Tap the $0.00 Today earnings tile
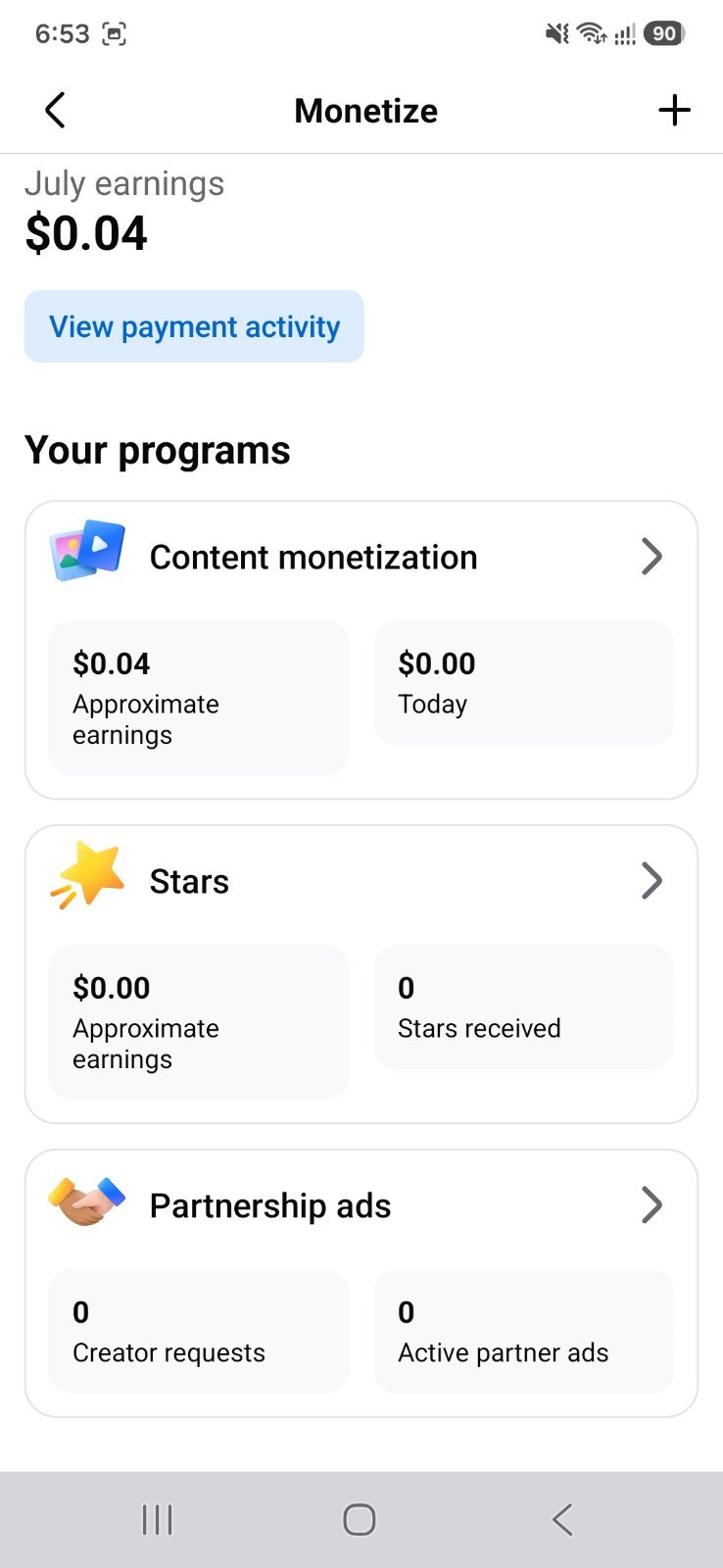 pyautogui.click(x=524, y=682)
